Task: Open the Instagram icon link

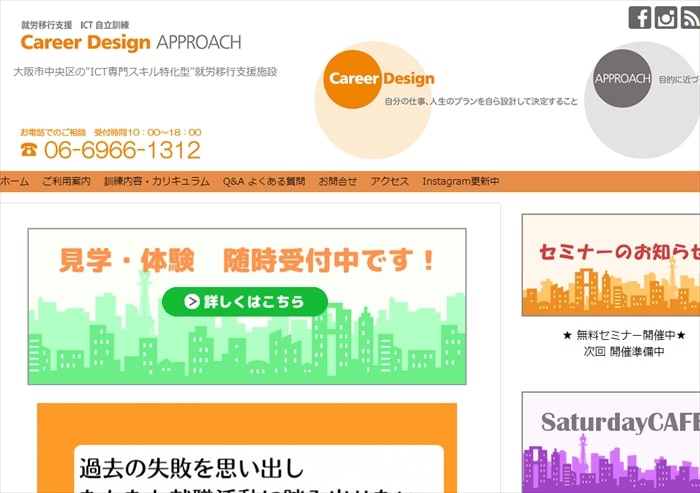Action: 666,17
